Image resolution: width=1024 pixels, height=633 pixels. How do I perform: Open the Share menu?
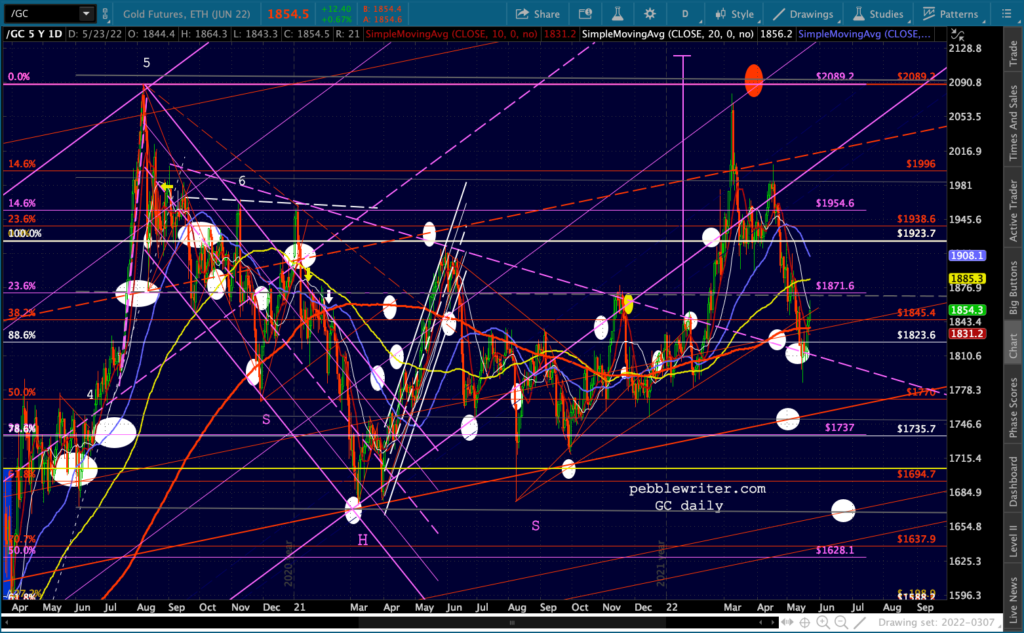[x=537, y=14]
